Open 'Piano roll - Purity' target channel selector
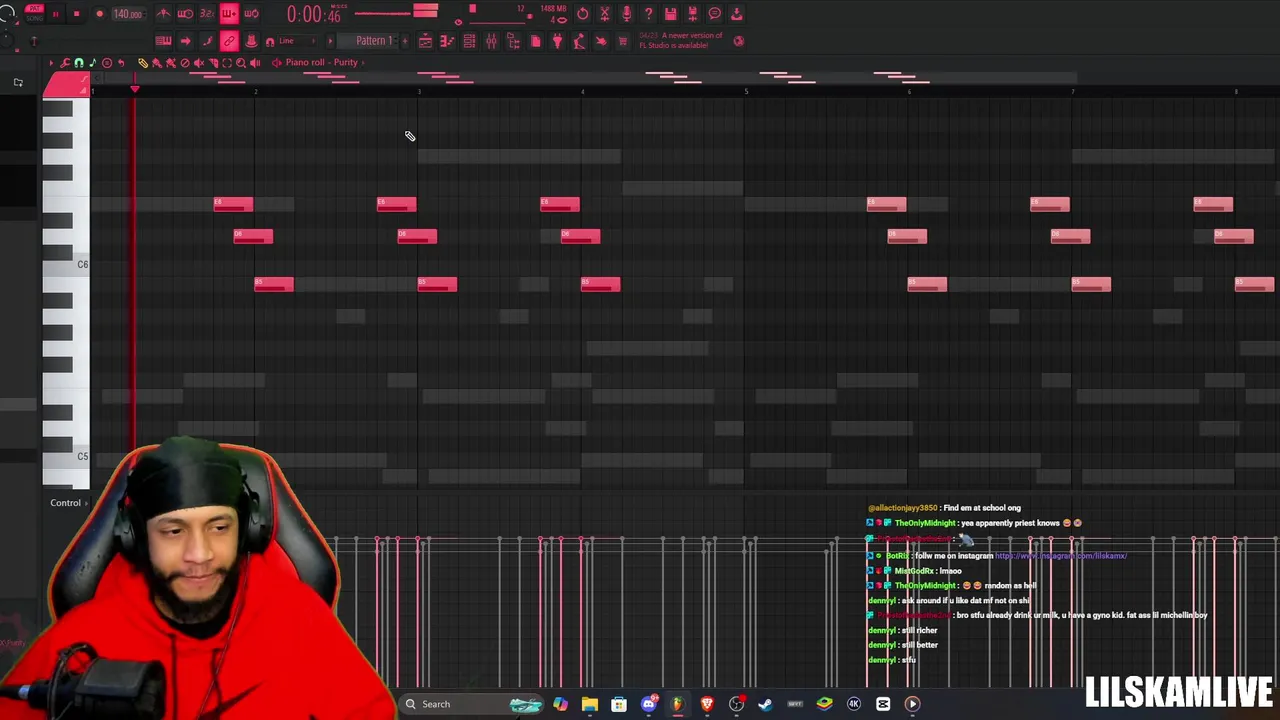 321,62
